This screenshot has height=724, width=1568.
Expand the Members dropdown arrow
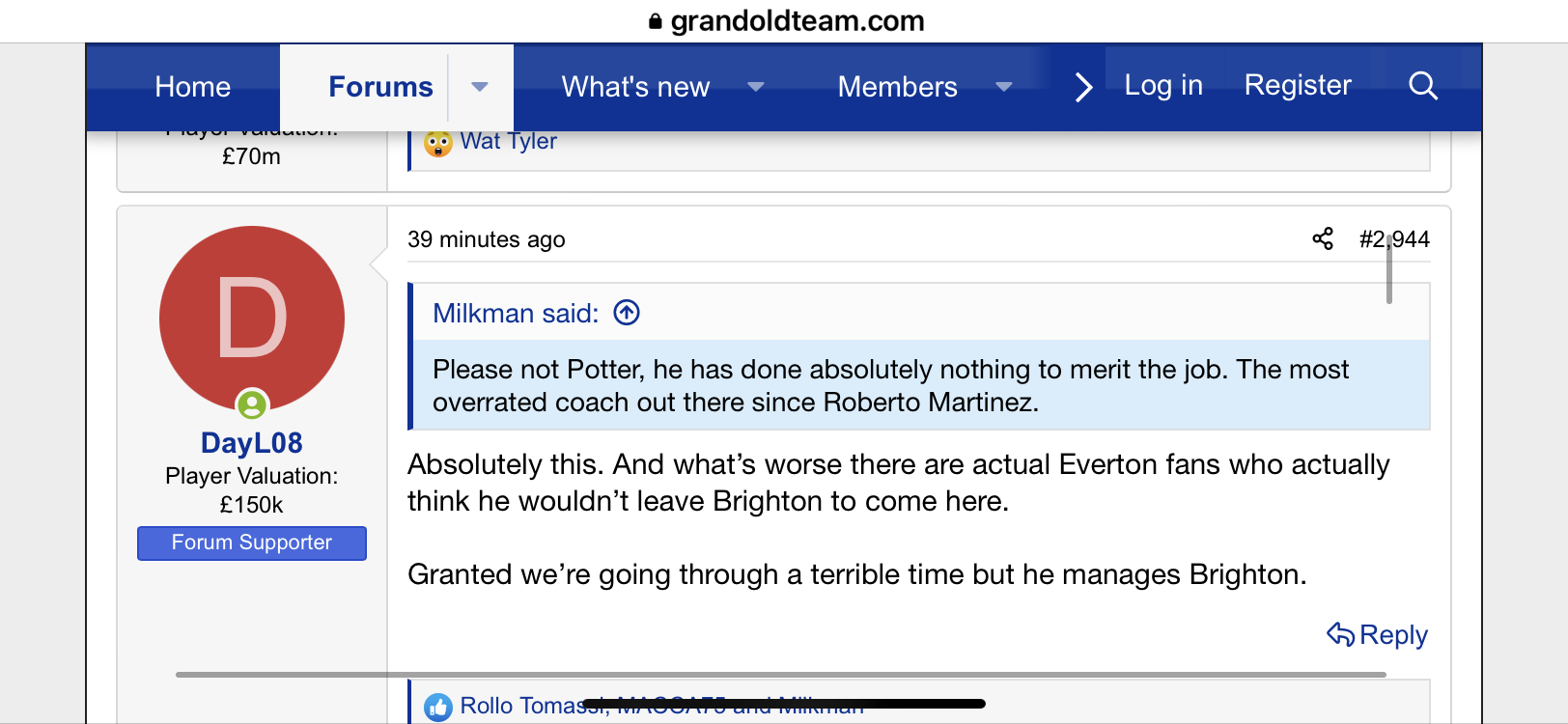tap(1004, 87)
